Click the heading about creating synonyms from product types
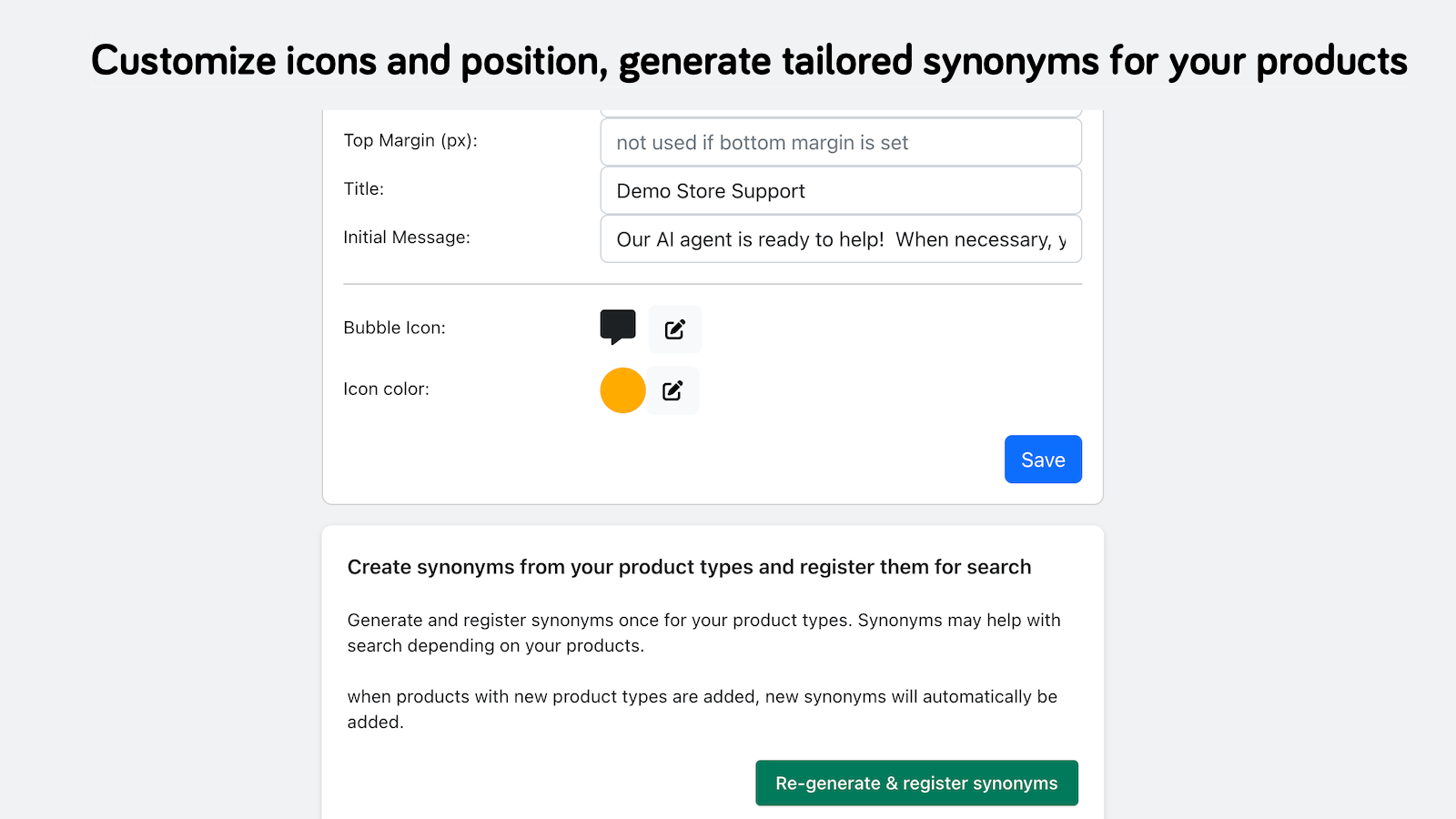Screen dimensions: 1456x819 point(689,566)
